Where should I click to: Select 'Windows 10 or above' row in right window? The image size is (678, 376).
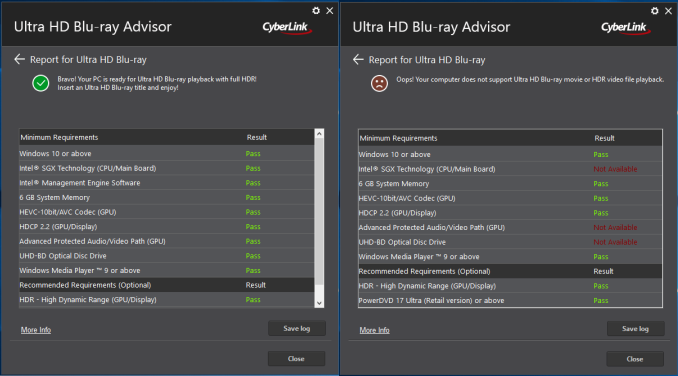(x=510, y=154)
